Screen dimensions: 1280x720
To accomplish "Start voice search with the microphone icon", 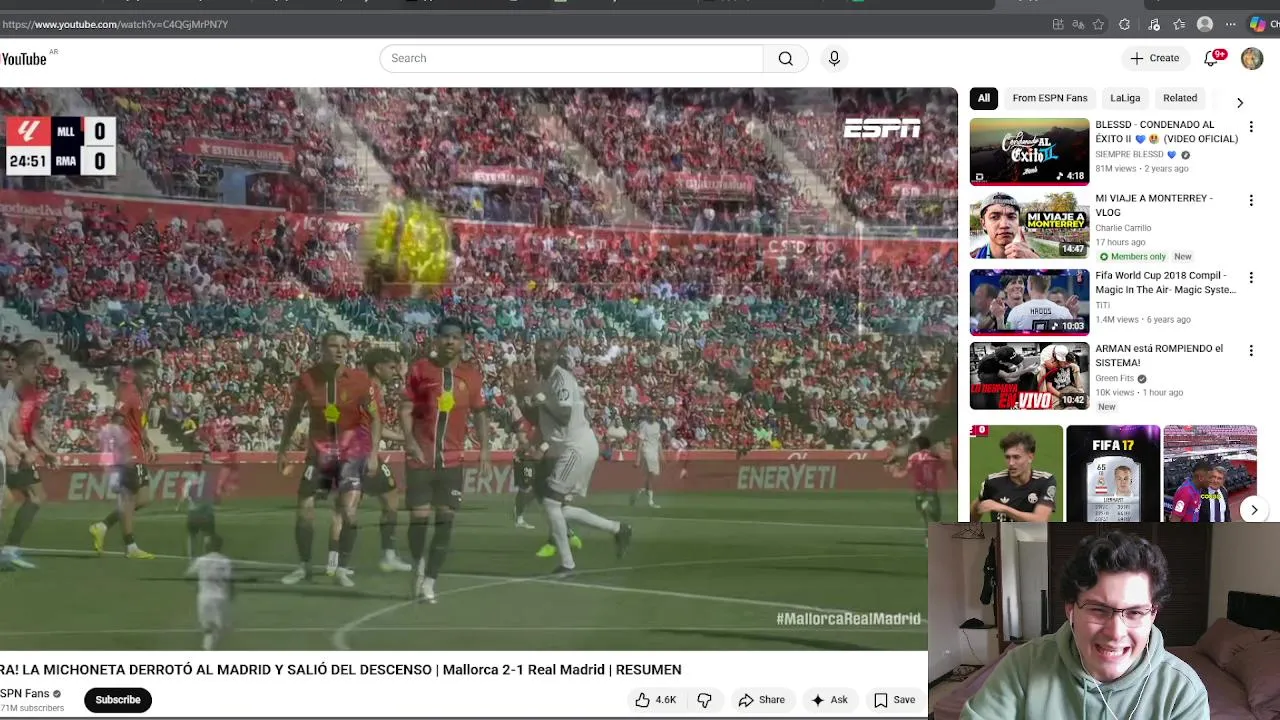I will click(834, 58).
